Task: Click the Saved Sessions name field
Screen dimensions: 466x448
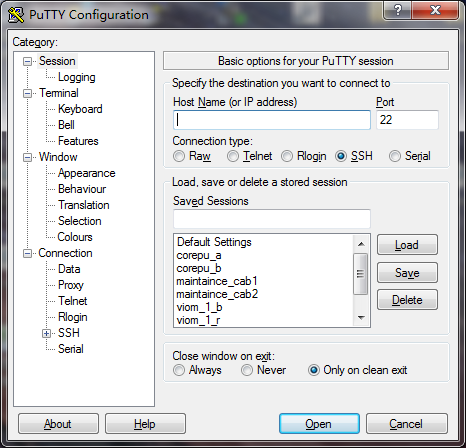Action: coord(272,219)
